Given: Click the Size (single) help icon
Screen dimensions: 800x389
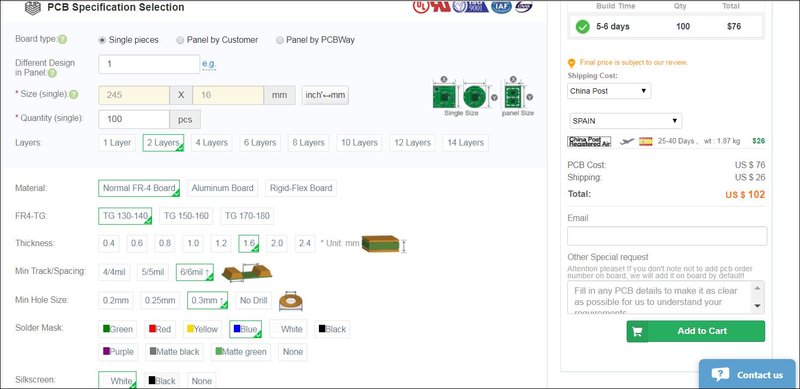Looking at the screenshot, I should [73, 94].
